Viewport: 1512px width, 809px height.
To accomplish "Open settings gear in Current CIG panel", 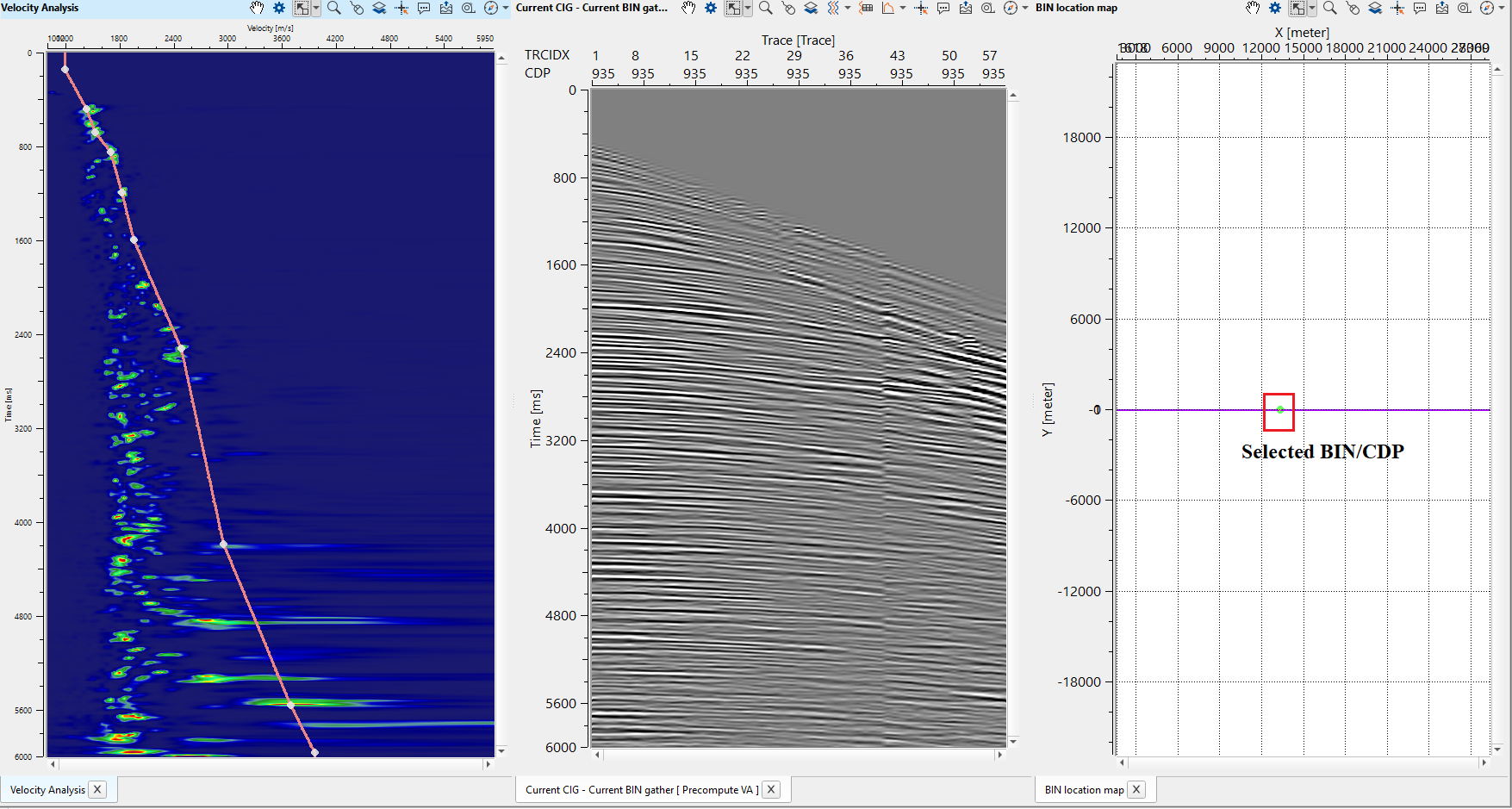I will click(711, 8).
